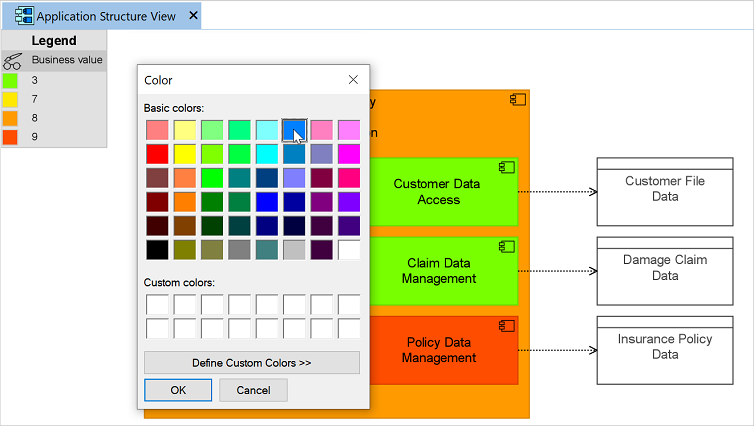This screenshot has width=754, height=426.
Task: Pick the red basic color swatch
Action: (157, 154)
